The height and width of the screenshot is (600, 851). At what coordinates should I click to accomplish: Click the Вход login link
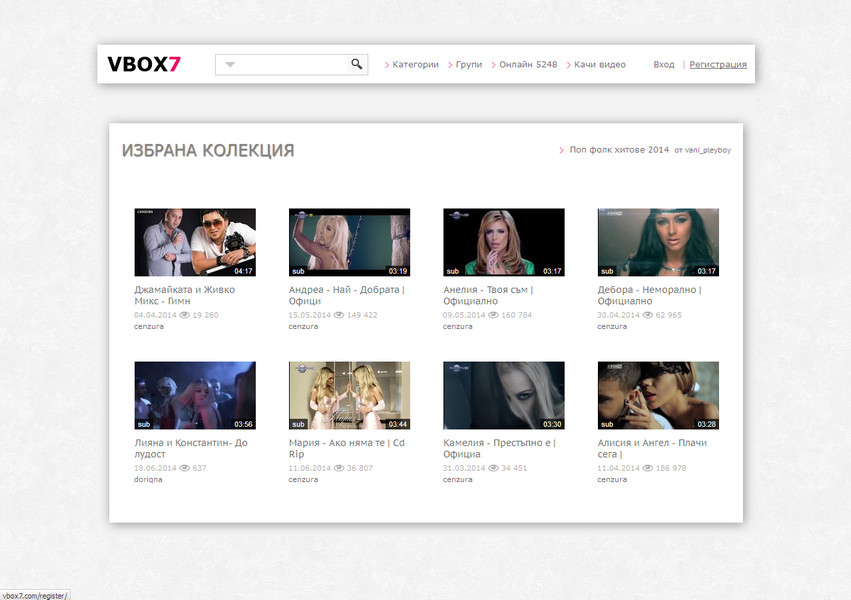(663, 64)
